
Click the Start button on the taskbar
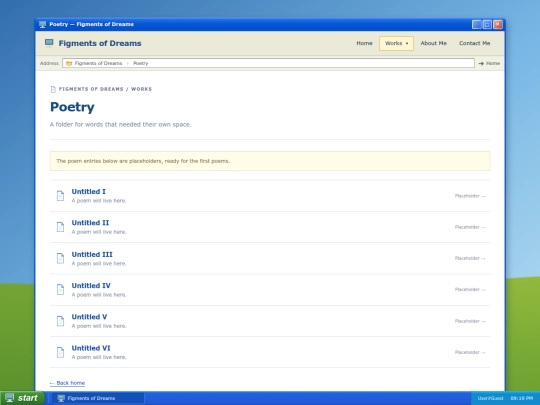click(22, 398)
